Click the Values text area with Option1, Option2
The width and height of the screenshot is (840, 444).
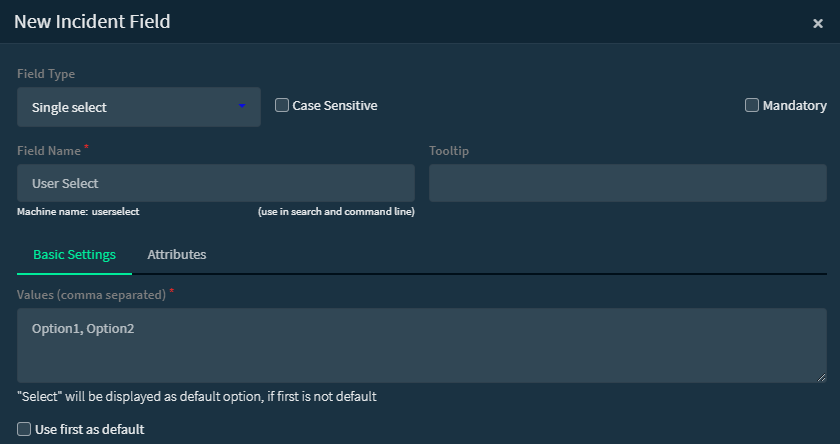click(x=421, y=345)
